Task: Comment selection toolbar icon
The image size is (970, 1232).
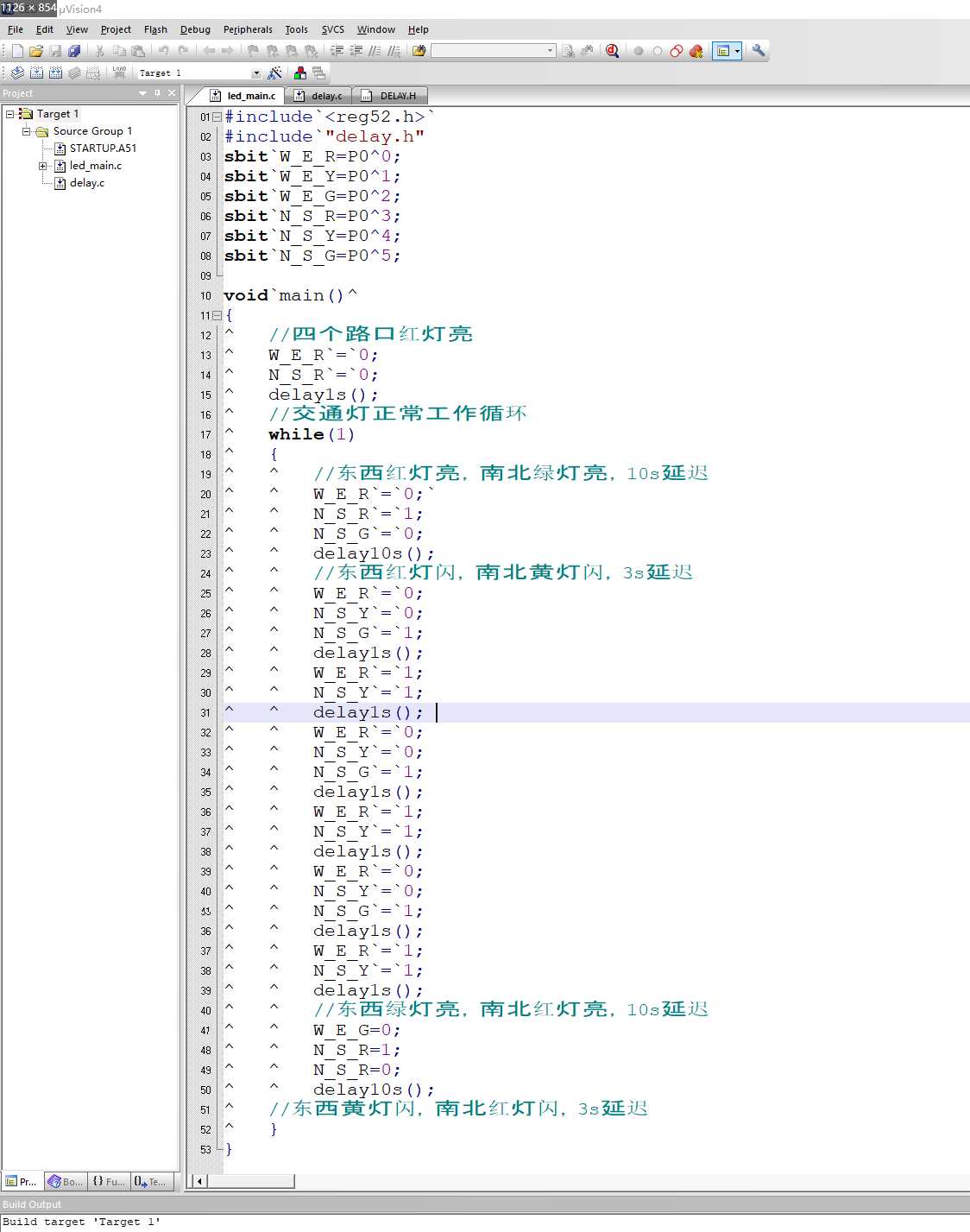Action: [375, 51]
